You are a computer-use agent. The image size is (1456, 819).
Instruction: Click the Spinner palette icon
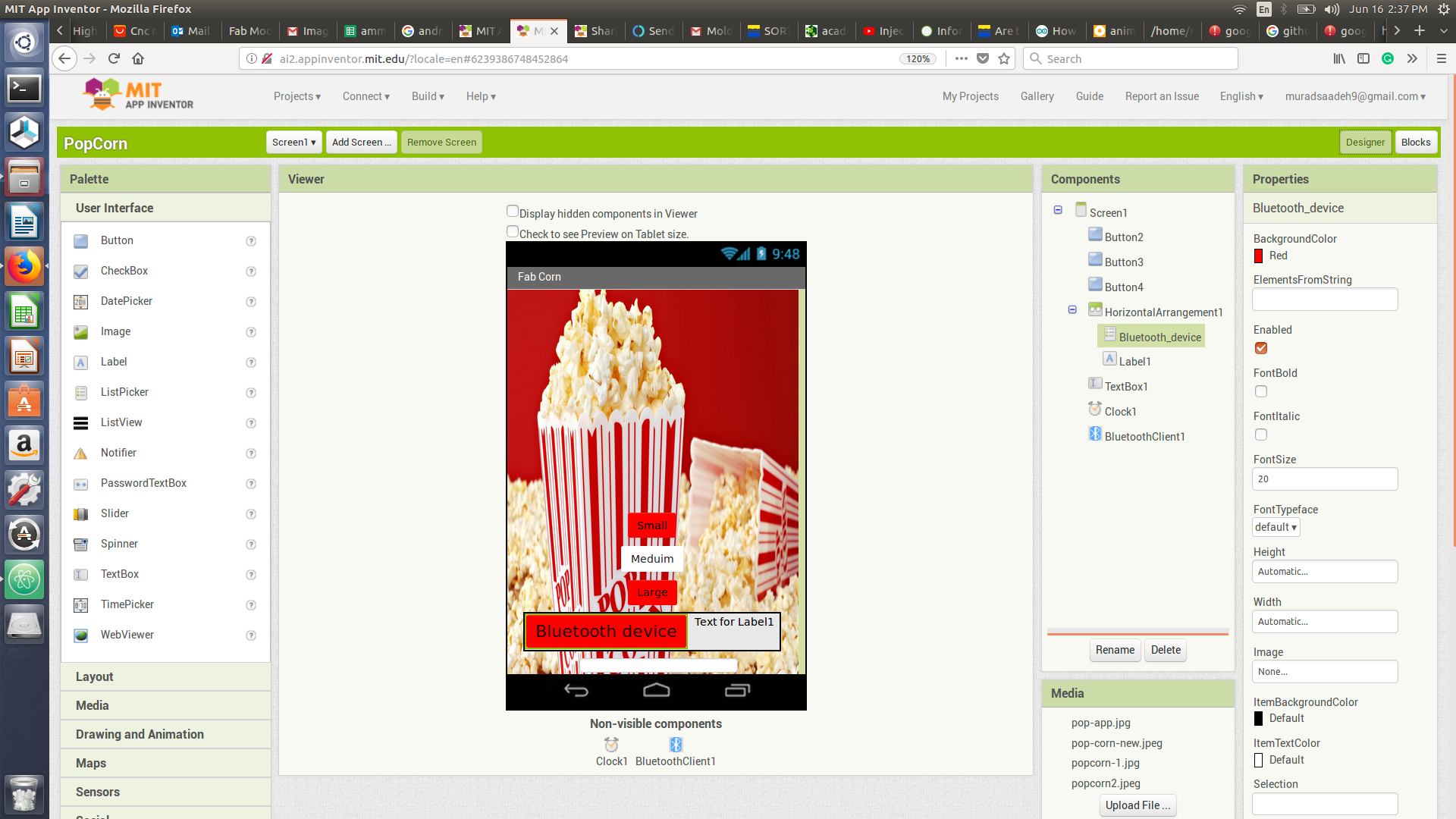click(x=81, y=544)
